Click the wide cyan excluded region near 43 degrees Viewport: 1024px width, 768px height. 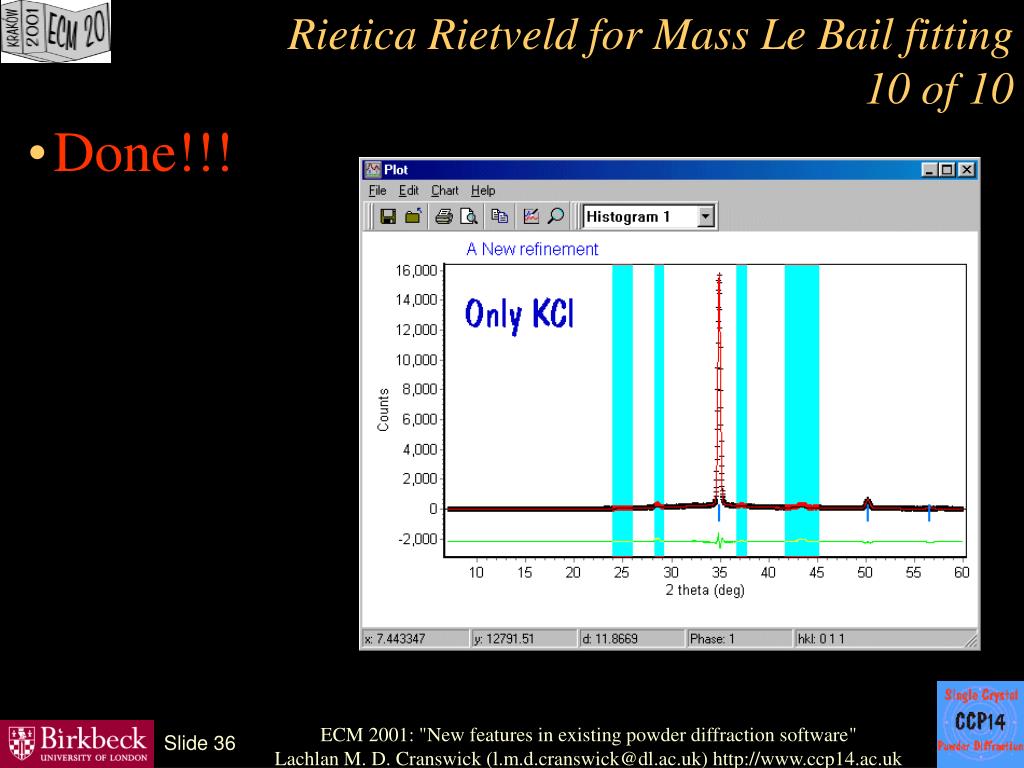(x=802, y=410)
